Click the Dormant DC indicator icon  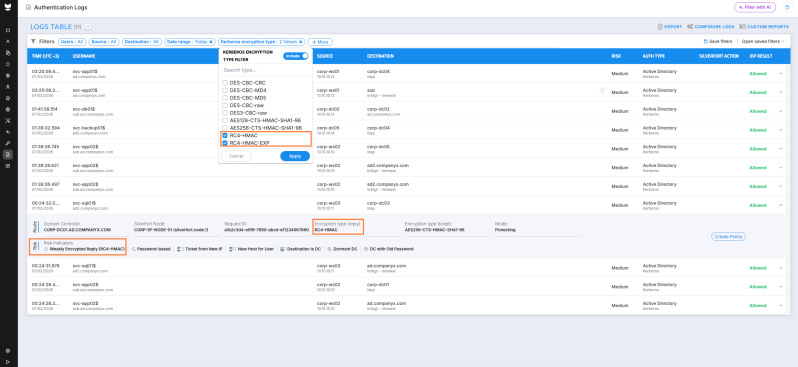(329, 249)
